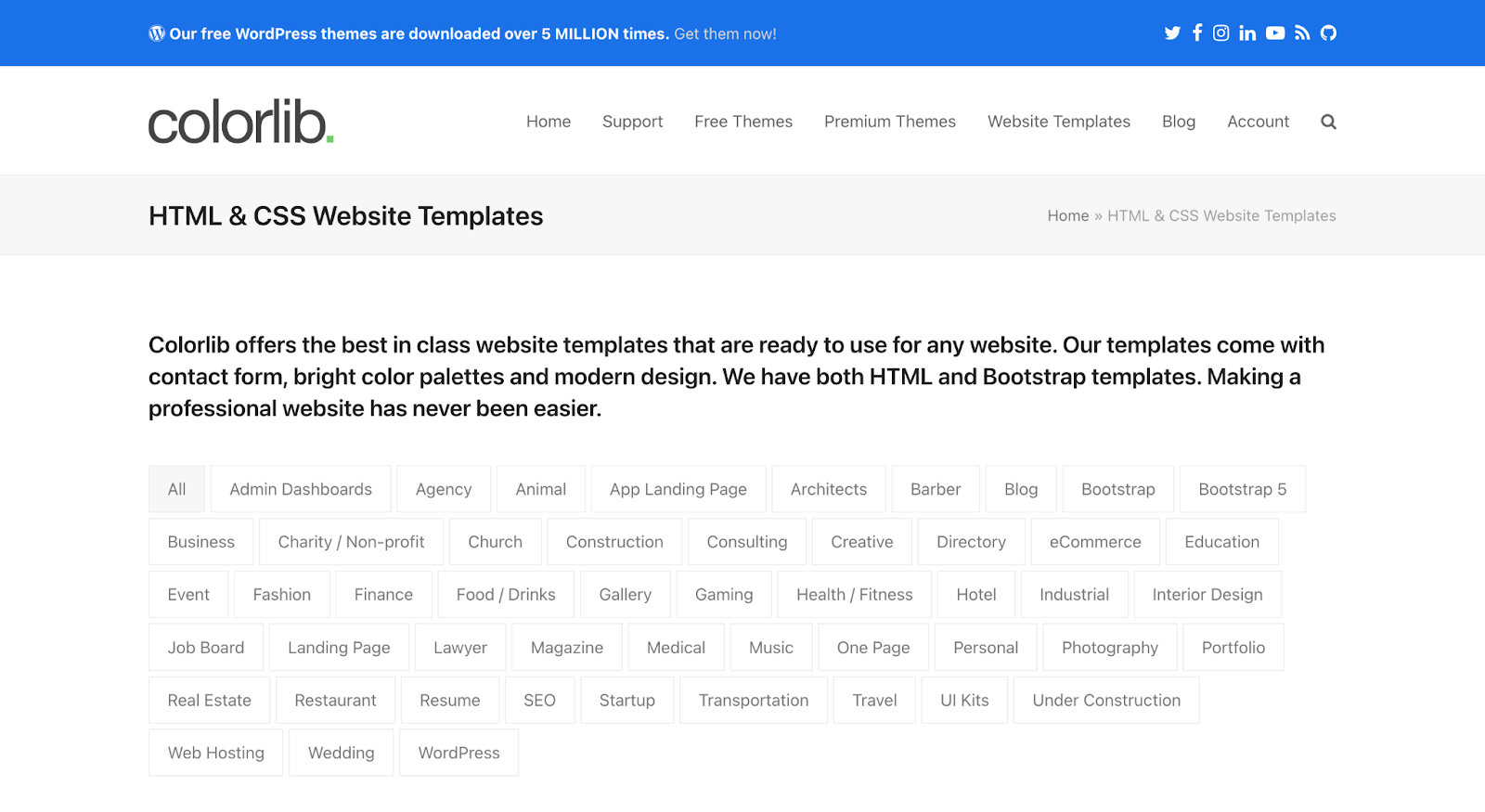Filter by Music category
Viewport: 1485px width, 812px height.
coord(771,648)
